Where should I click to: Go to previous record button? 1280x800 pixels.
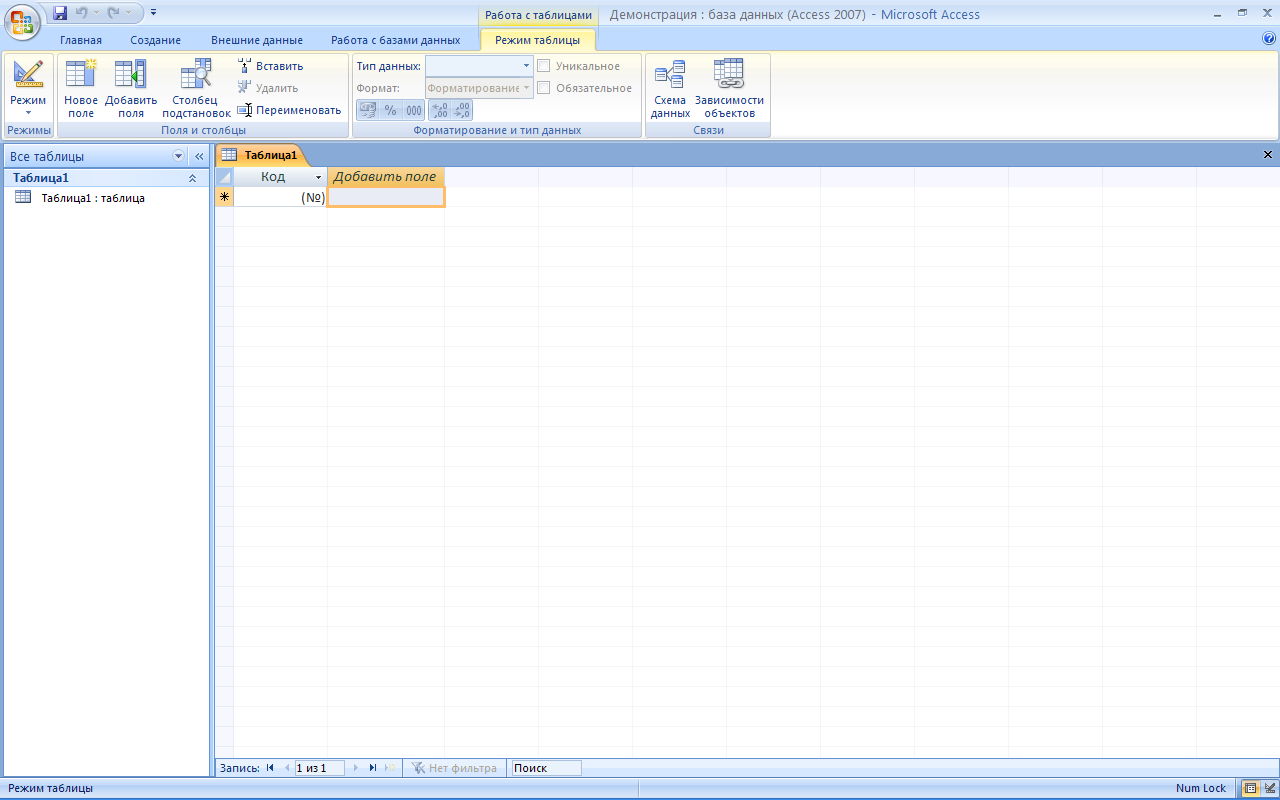tap(287, 768)
